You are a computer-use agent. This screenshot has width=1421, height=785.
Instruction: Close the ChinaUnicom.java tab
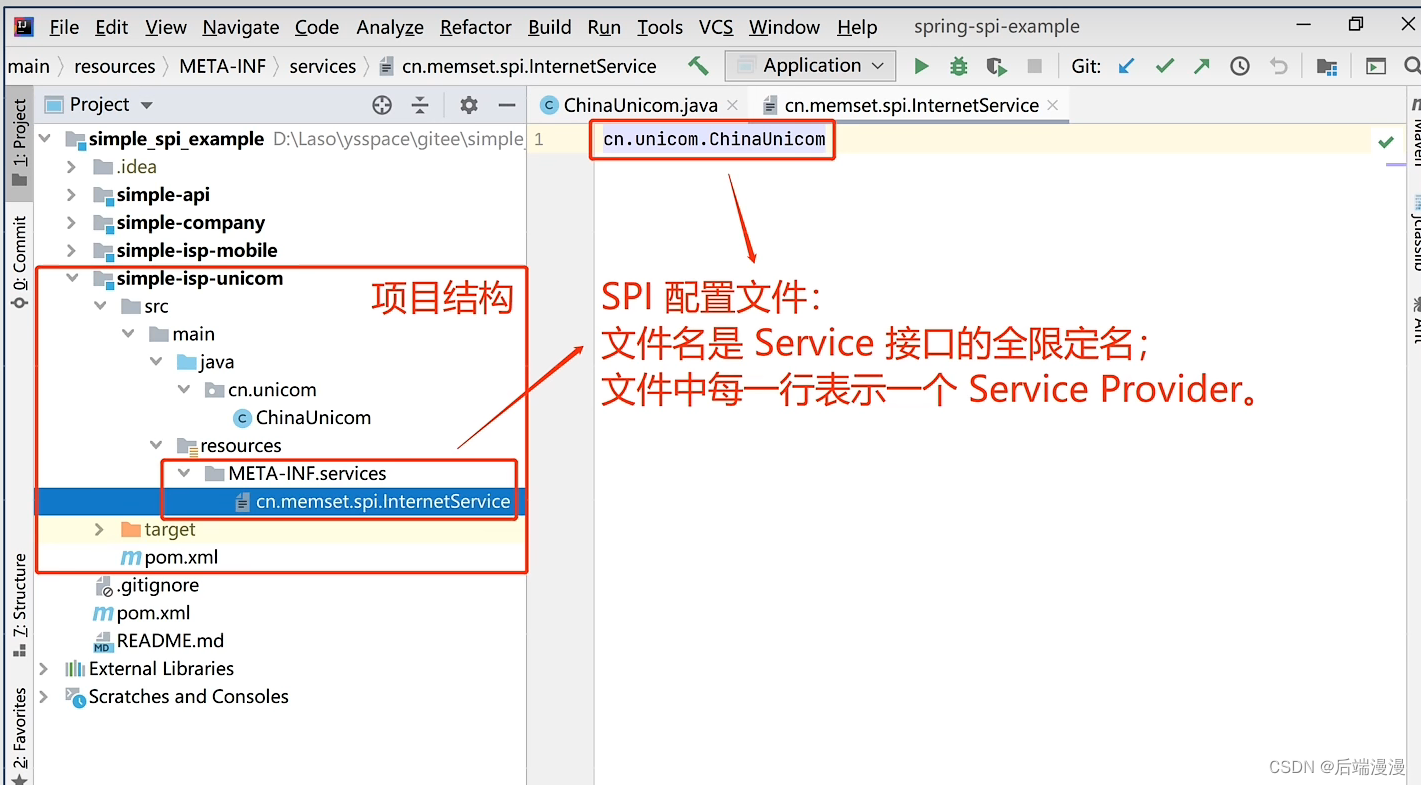click(x=733, y=105)
